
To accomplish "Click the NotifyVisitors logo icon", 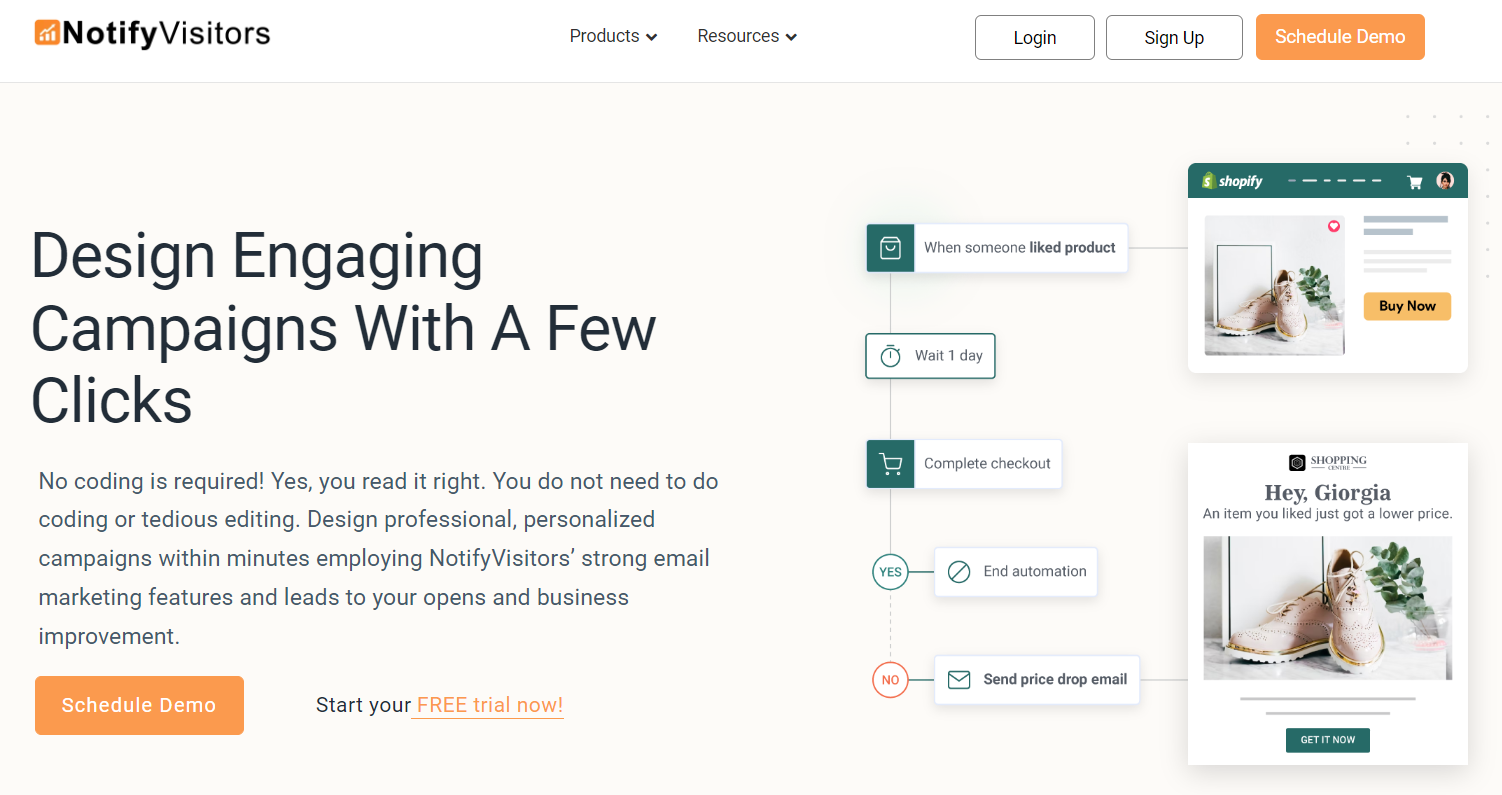I will (47, 33).
